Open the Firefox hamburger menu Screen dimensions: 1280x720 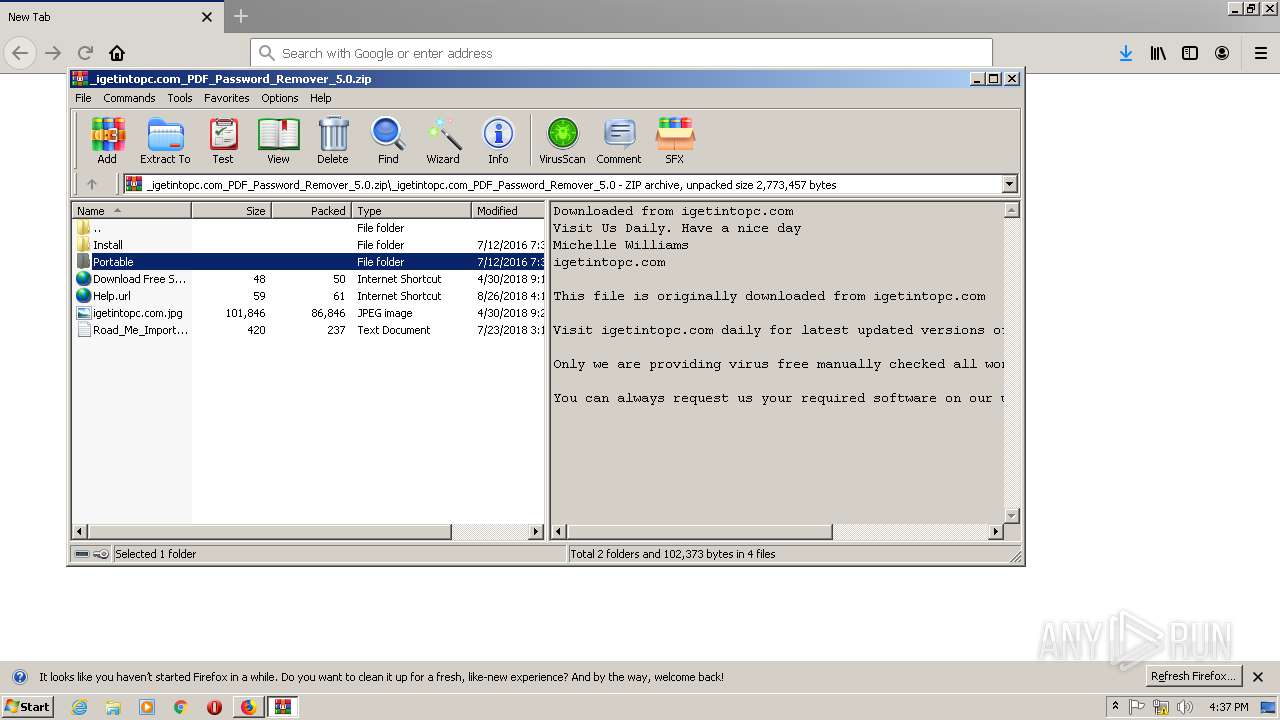click(x=1259, y=53)
